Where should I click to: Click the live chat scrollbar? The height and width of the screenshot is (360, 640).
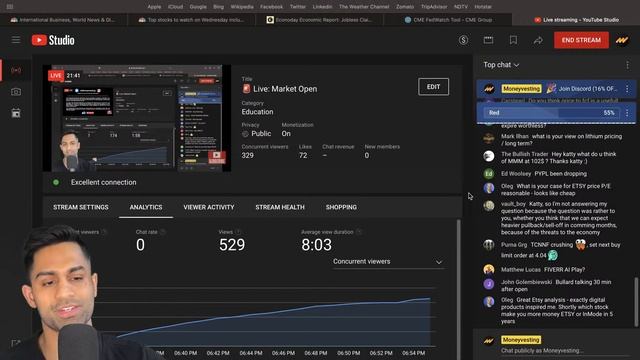tap(635, 302)
